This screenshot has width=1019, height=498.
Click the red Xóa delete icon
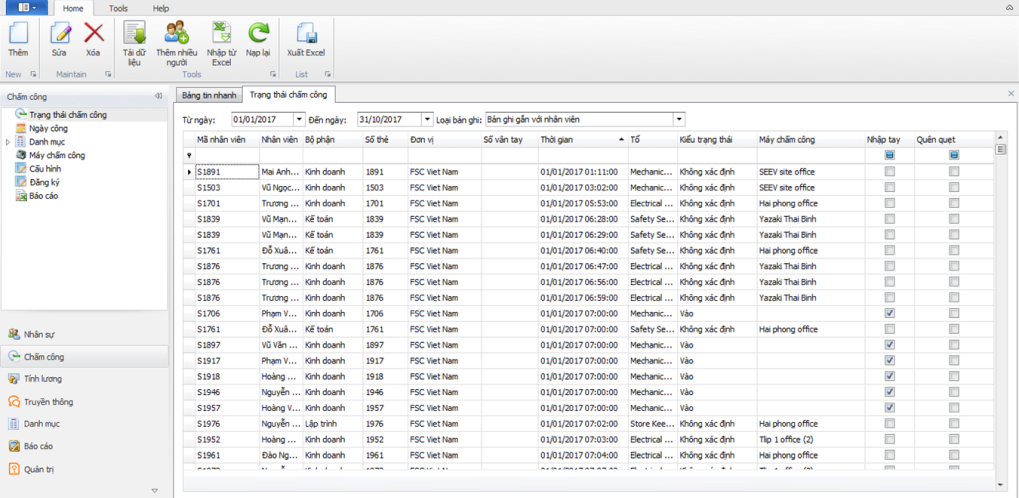(94, 33)
